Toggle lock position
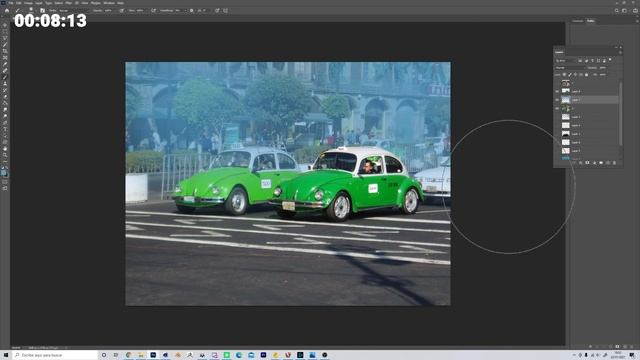This screenshot has height=360, width=640. (575, 74)
